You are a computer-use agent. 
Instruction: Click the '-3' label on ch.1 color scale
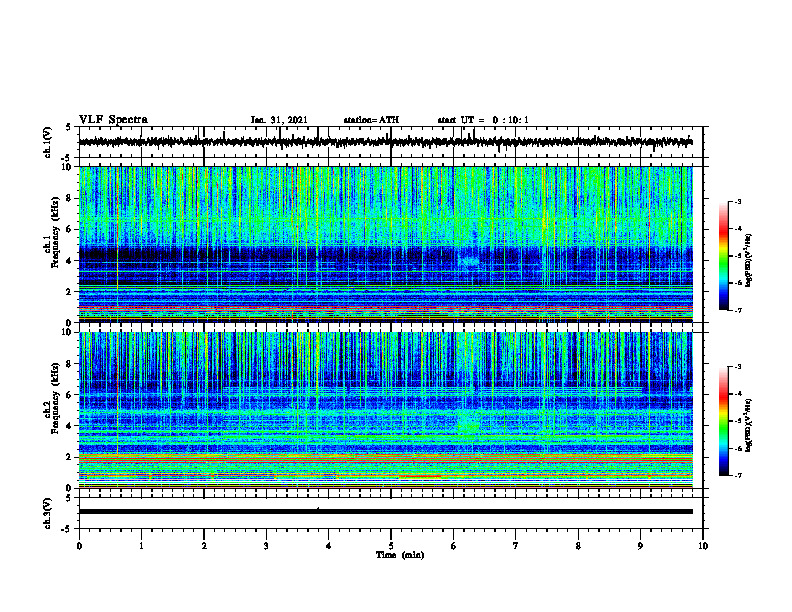click(738, 201)
